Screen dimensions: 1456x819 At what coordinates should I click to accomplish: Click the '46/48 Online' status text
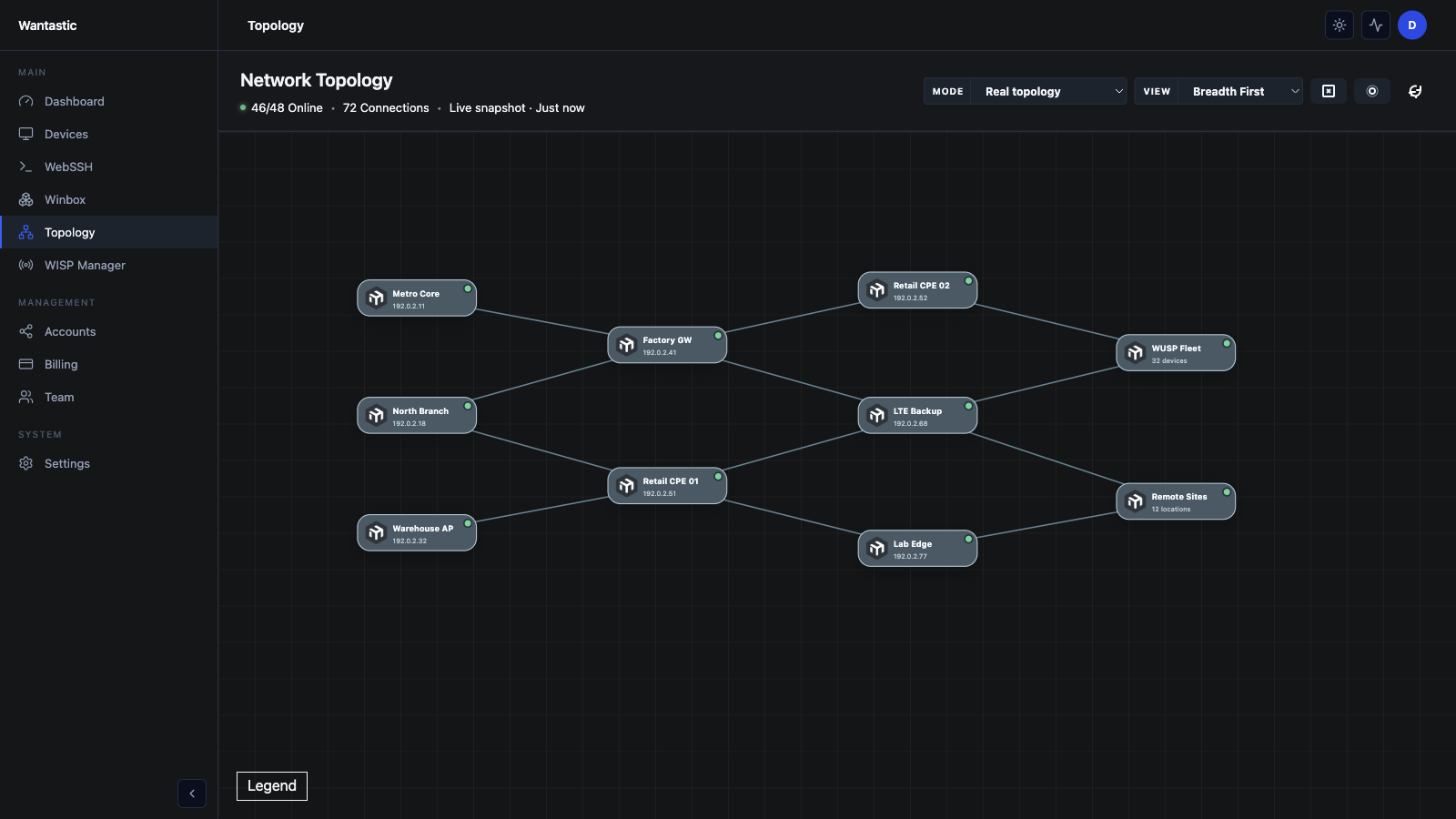(287, 107)
